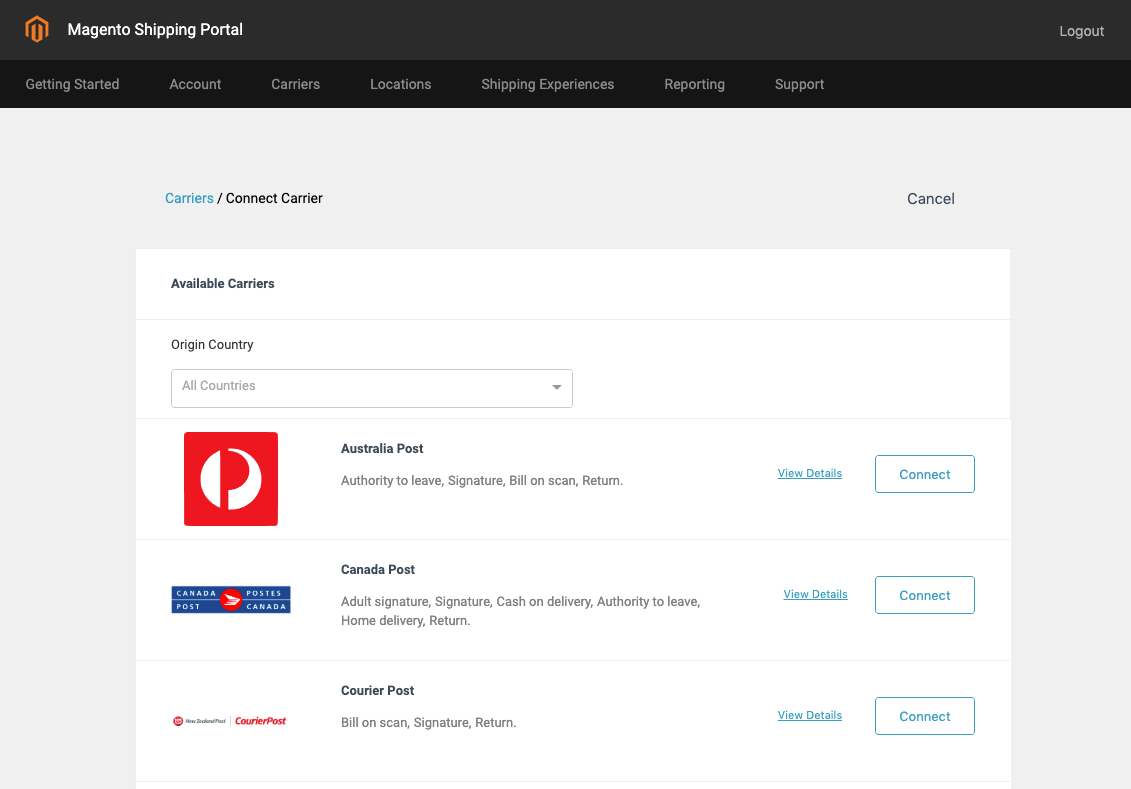Click the Origin Country label

pos(212,345)
